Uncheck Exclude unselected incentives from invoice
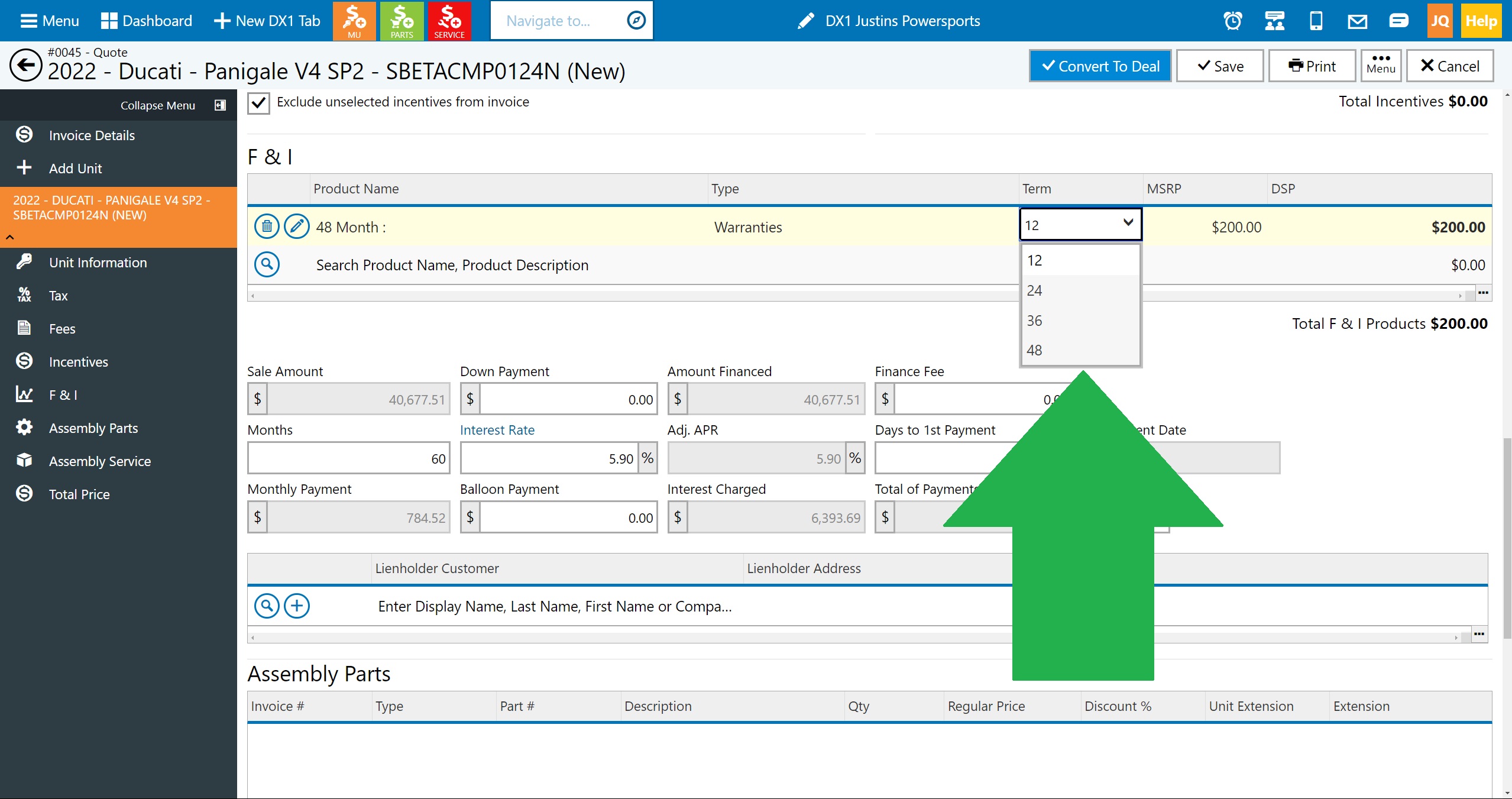1512x799 pixels. click(258, 103)
